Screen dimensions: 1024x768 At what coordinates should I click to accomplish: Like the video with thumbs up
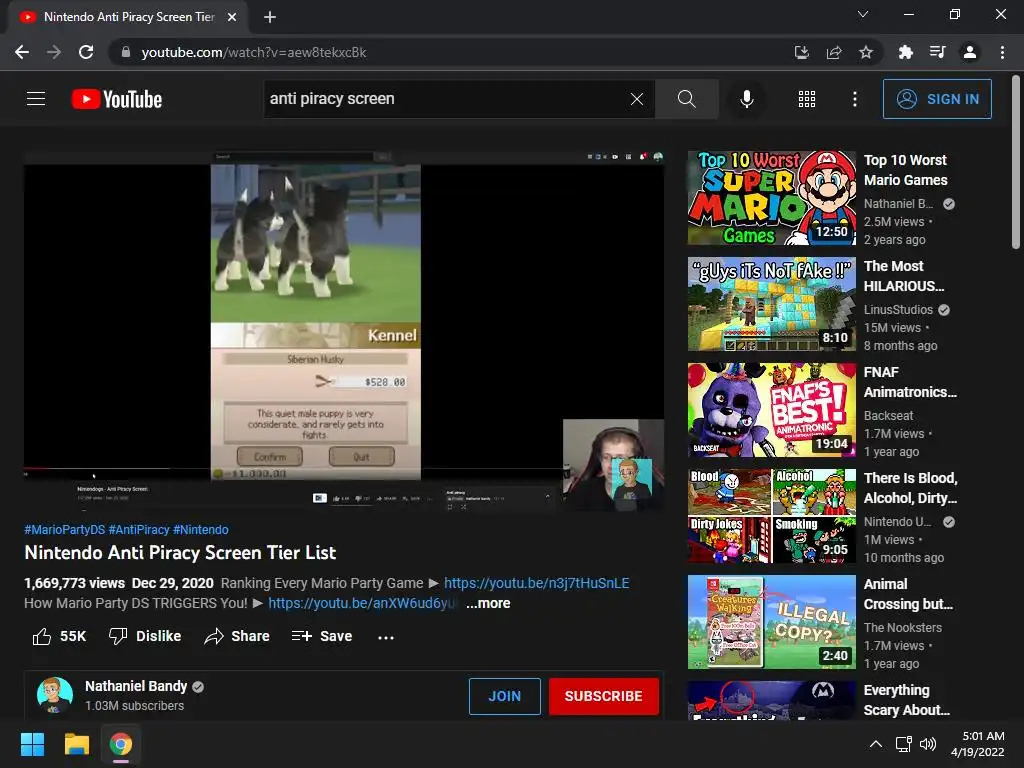pos(59,636)
